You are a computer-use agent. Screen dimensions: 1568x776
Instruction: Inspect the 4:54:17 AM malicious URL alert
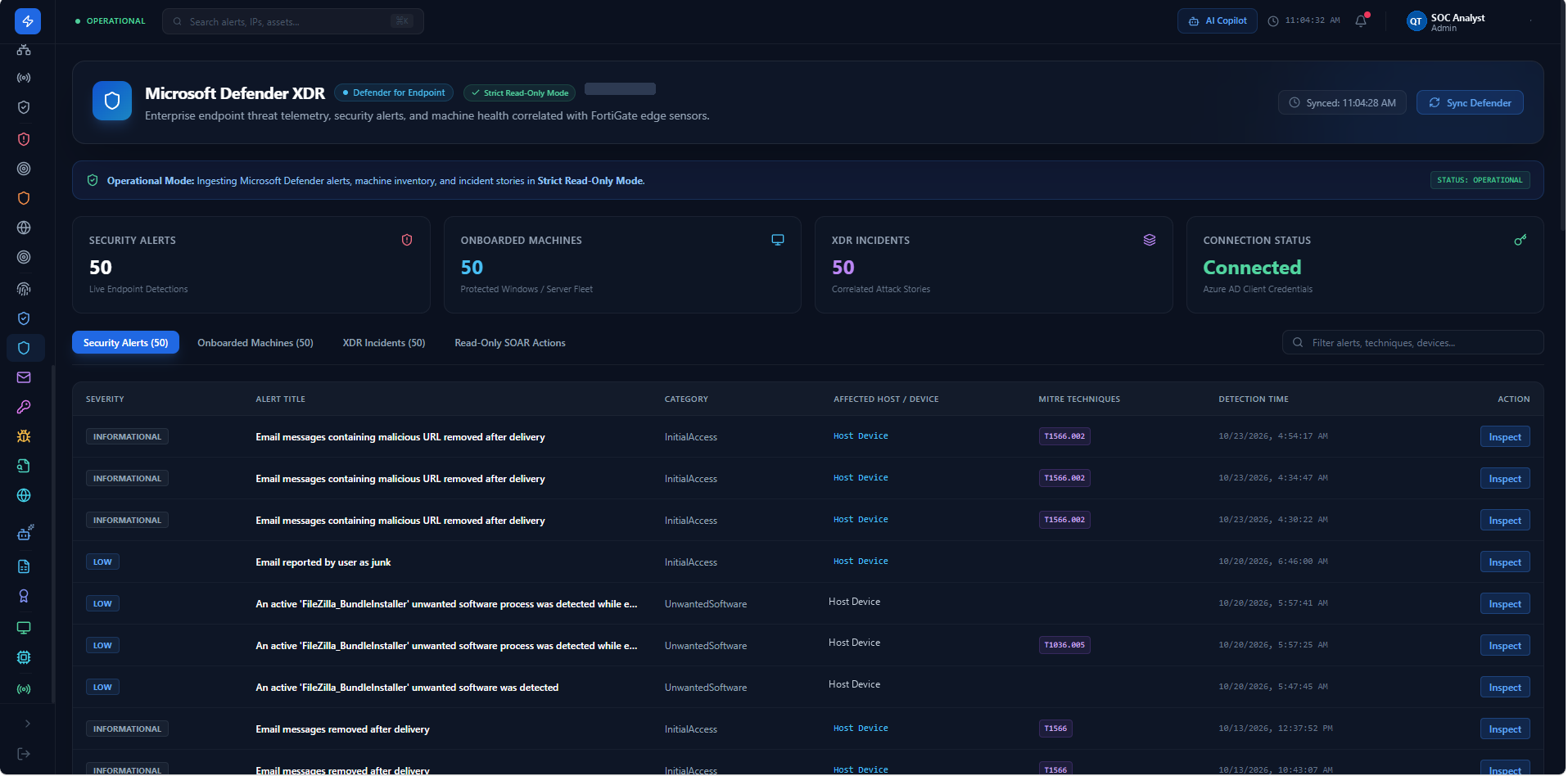(x=1505, y=437)
